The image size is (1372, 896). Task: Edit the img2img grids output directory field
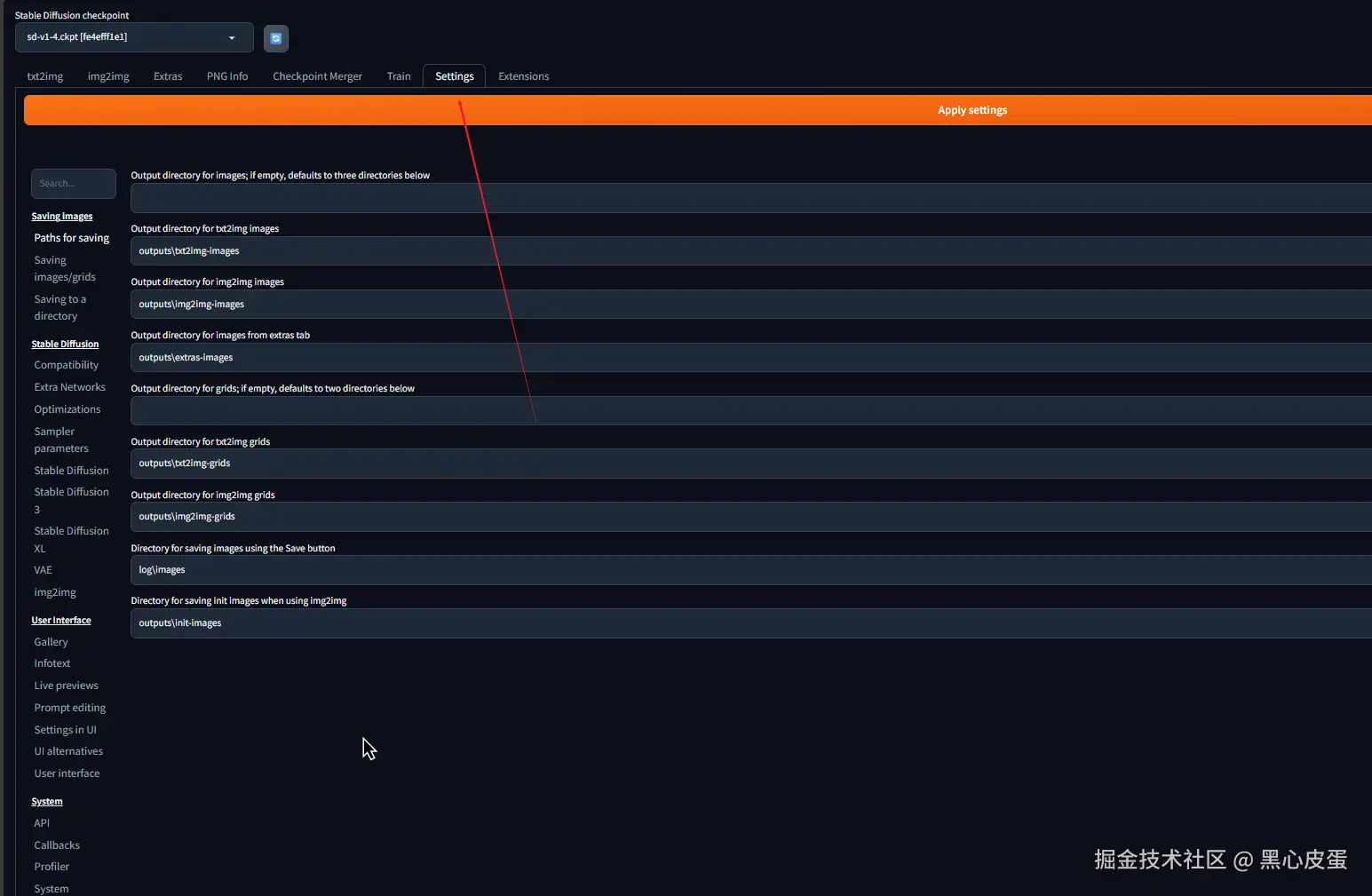[751, 517]
